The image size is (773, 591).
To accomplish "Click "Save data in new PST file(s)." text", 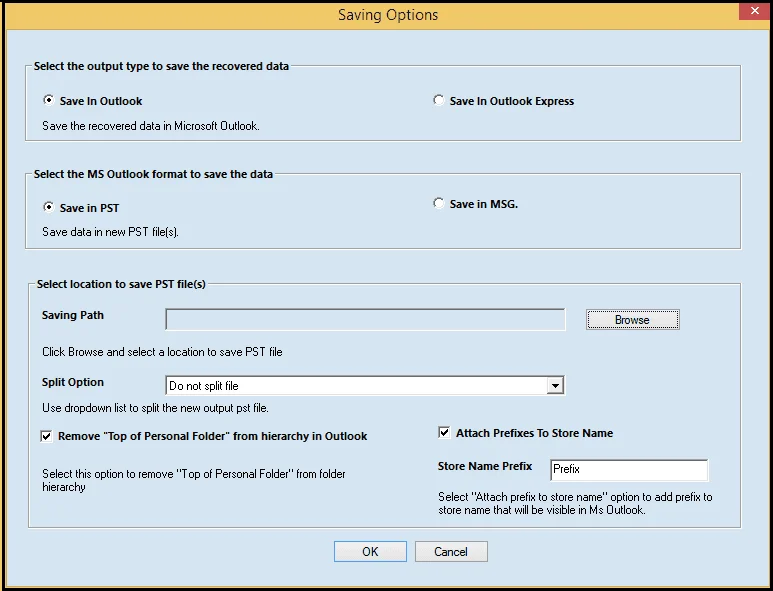I will click(110, 232).
